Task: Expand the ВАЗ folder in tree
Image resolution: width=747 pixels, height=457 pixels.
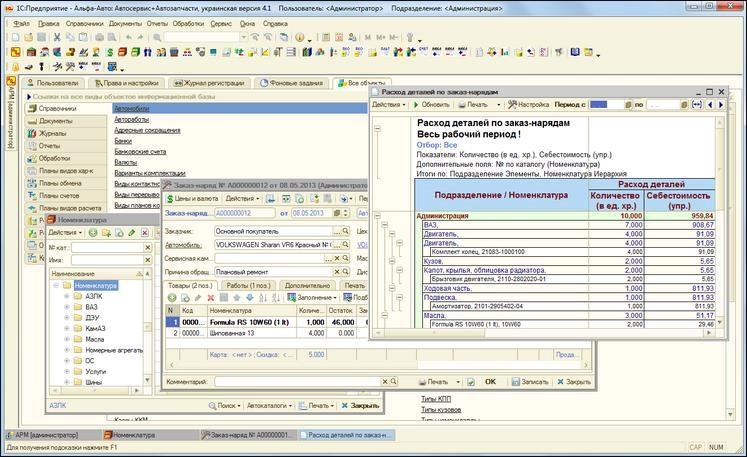Action: coord(65,307)
